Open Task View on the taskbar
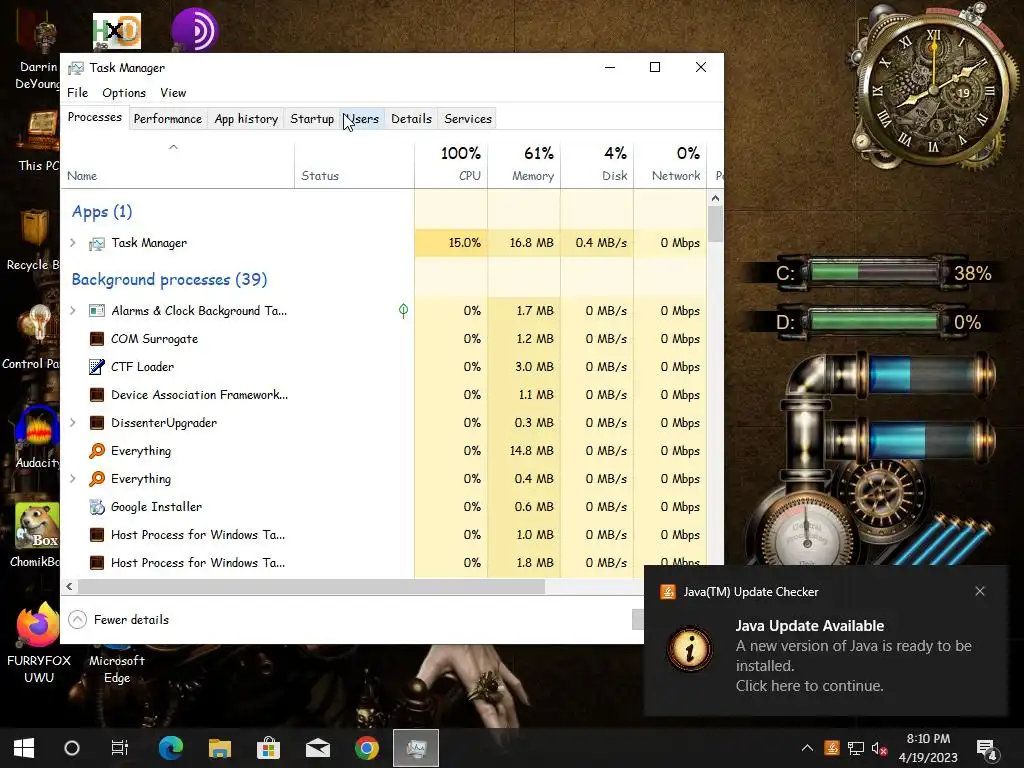The height and width of the screenshot is (768, 1024). click(x=120, y=748)
